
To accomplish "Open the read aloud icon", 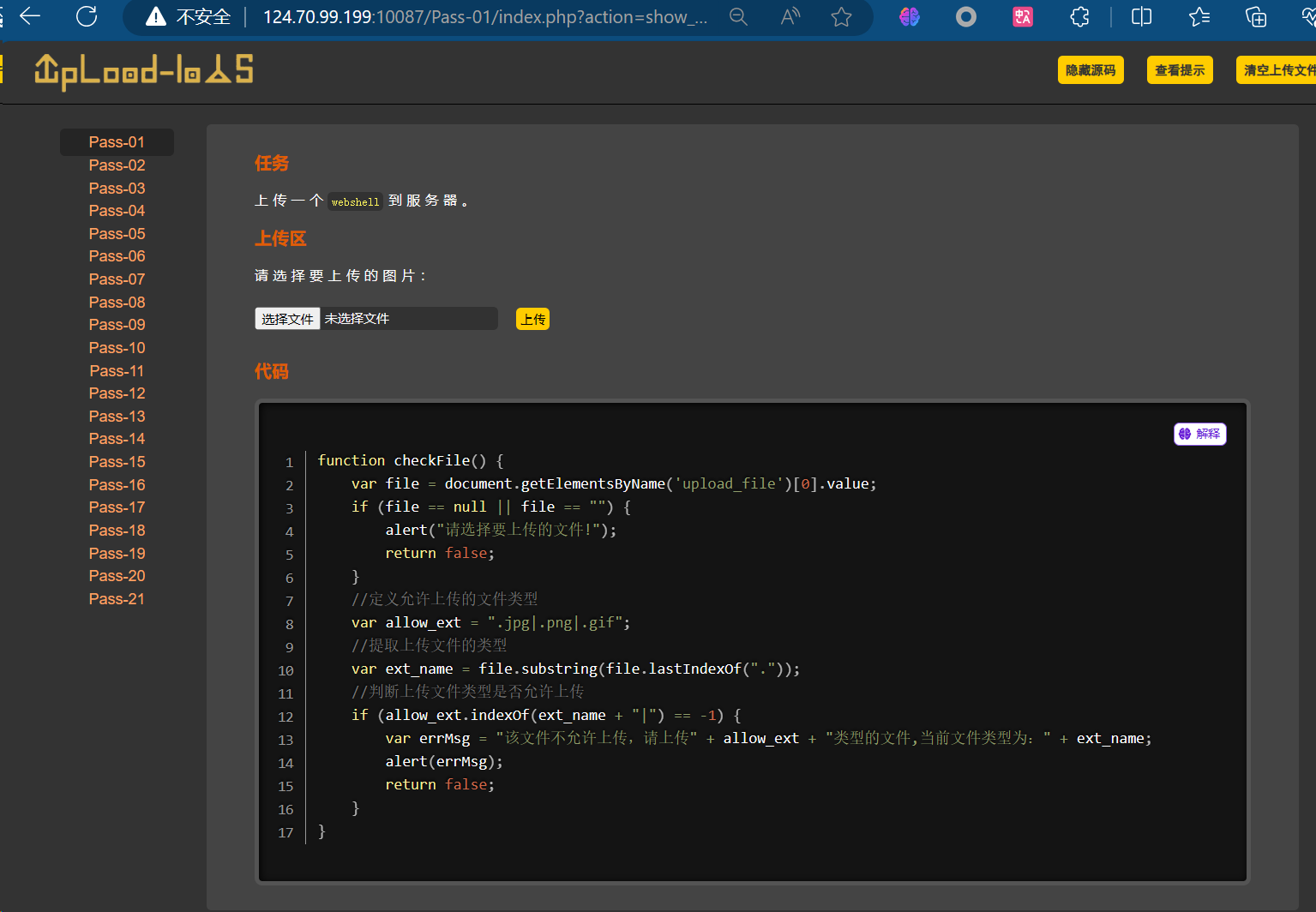I will pos(790,17).
